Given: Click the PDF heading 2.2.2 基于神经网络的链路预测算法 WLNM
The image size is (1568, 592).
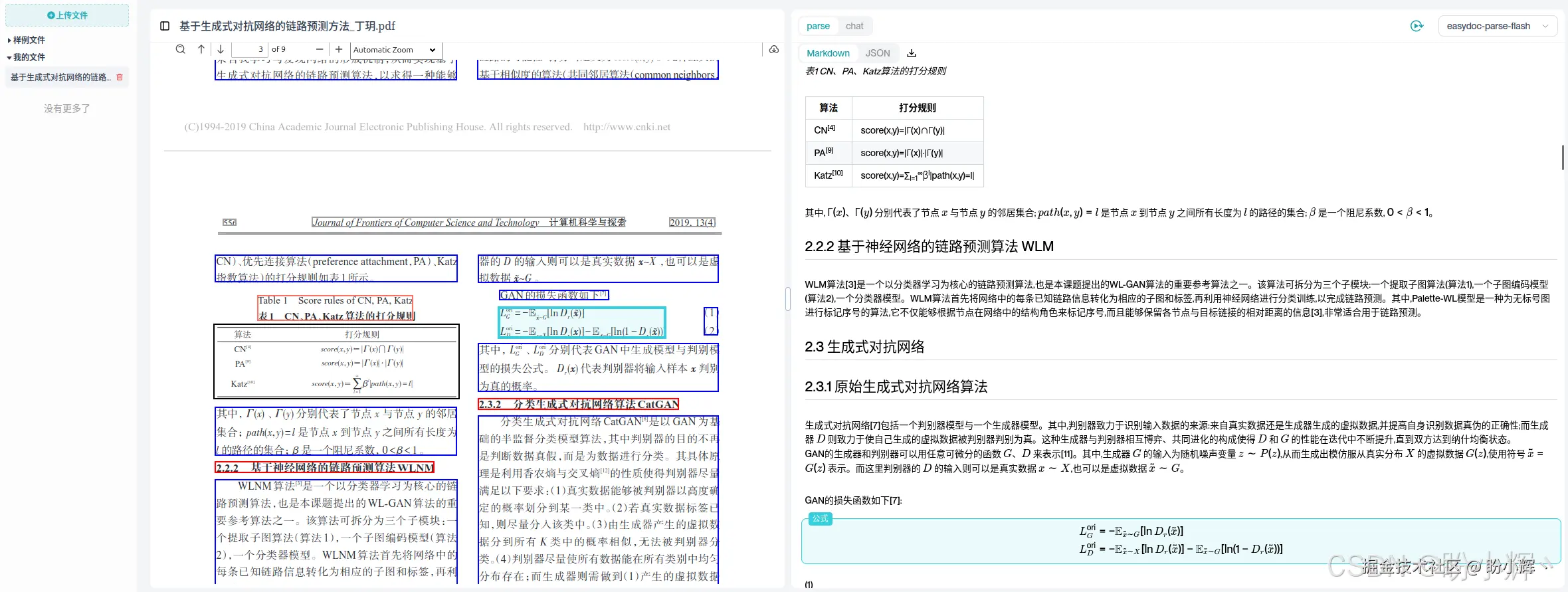Looking at the screenshot, I should (325, 468).
